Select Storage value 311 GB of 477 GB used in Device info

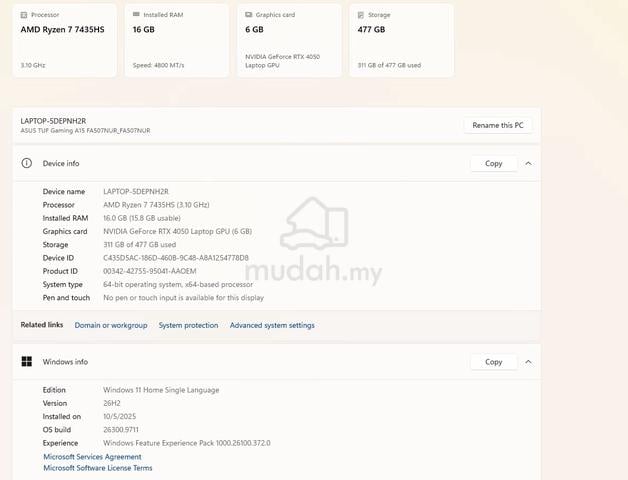139,244
